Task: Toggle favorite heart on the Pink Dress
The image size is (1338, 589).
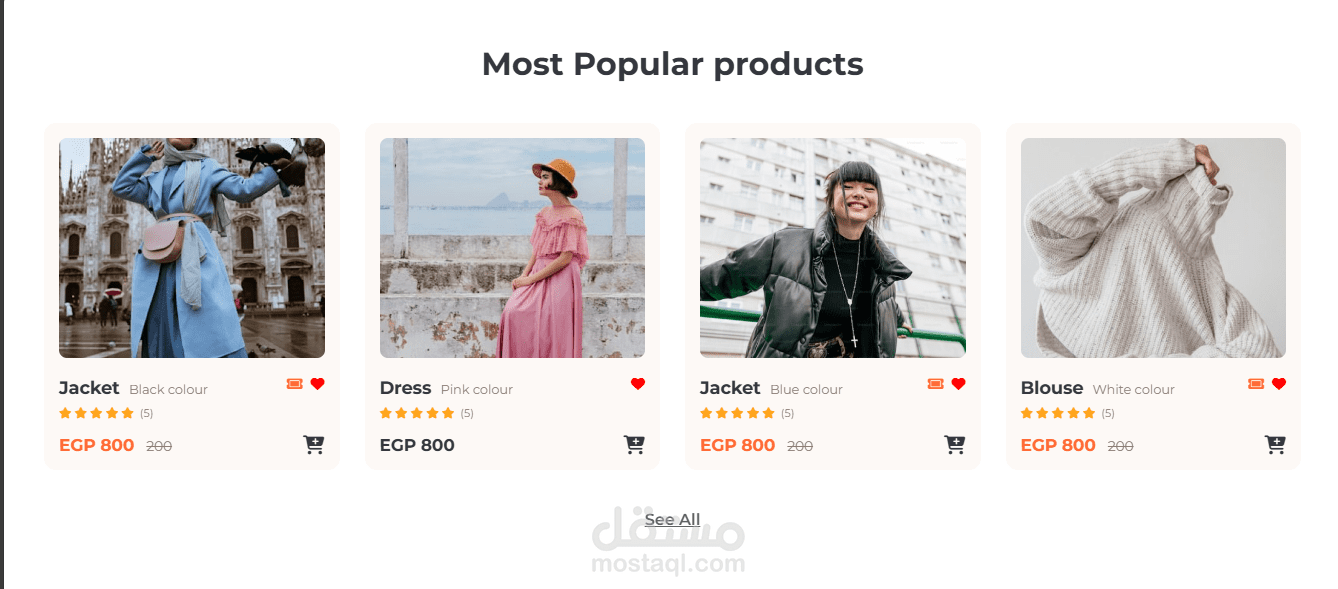Action: (x=638, y=384)
